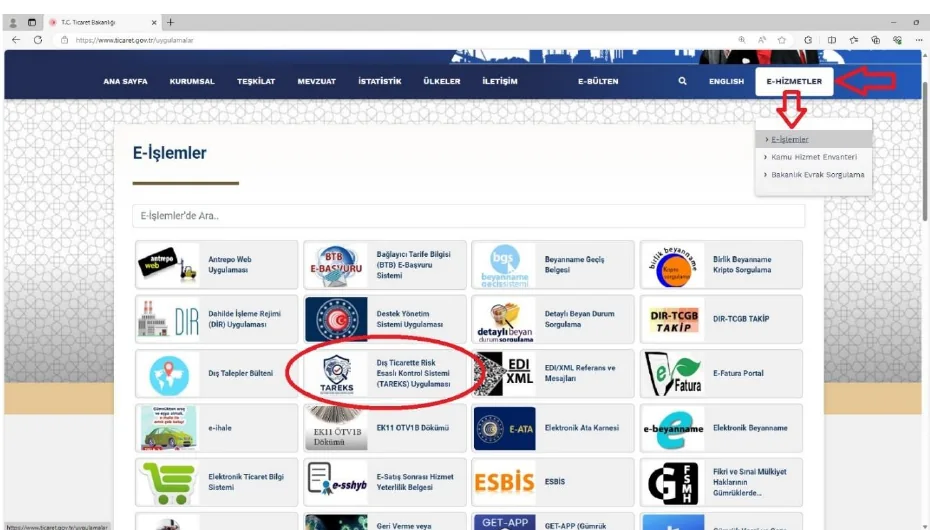
Task: Click the e-beyanname logo
Action: (673, 428)
